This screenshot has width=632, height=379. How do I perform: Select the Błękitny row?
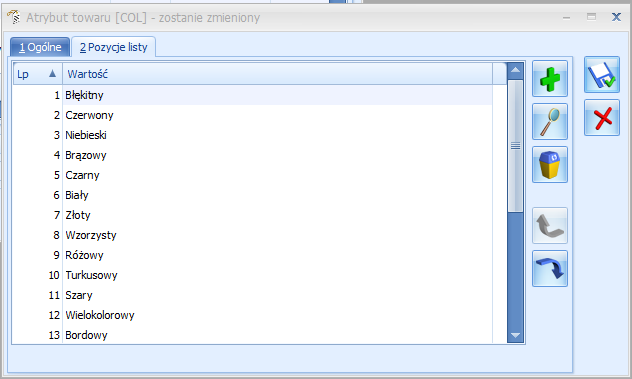click(253, 95)
